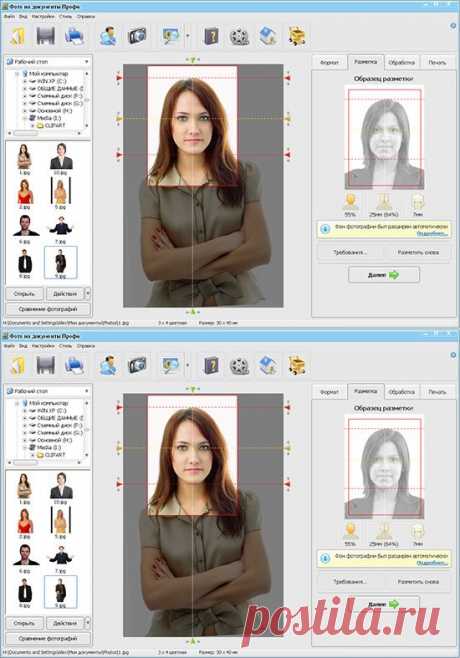The image size is (460, 658).
Task: Click the 7мм margin icon in top window
Action: pos(418,202)
